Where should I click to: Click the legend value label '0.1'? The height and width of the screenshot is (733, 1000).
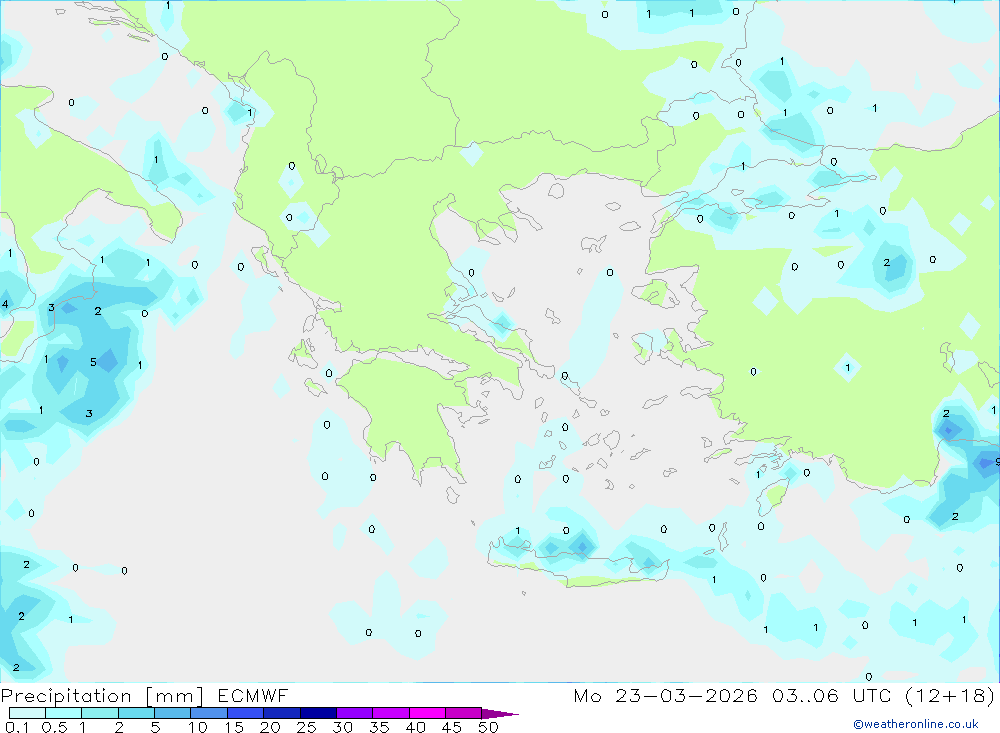pos(17,727)
